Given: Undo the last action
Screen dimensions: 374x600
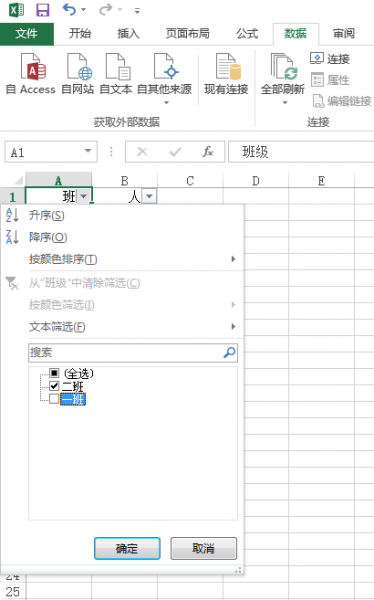Looking at the screenshot, I should pos(69,9).
